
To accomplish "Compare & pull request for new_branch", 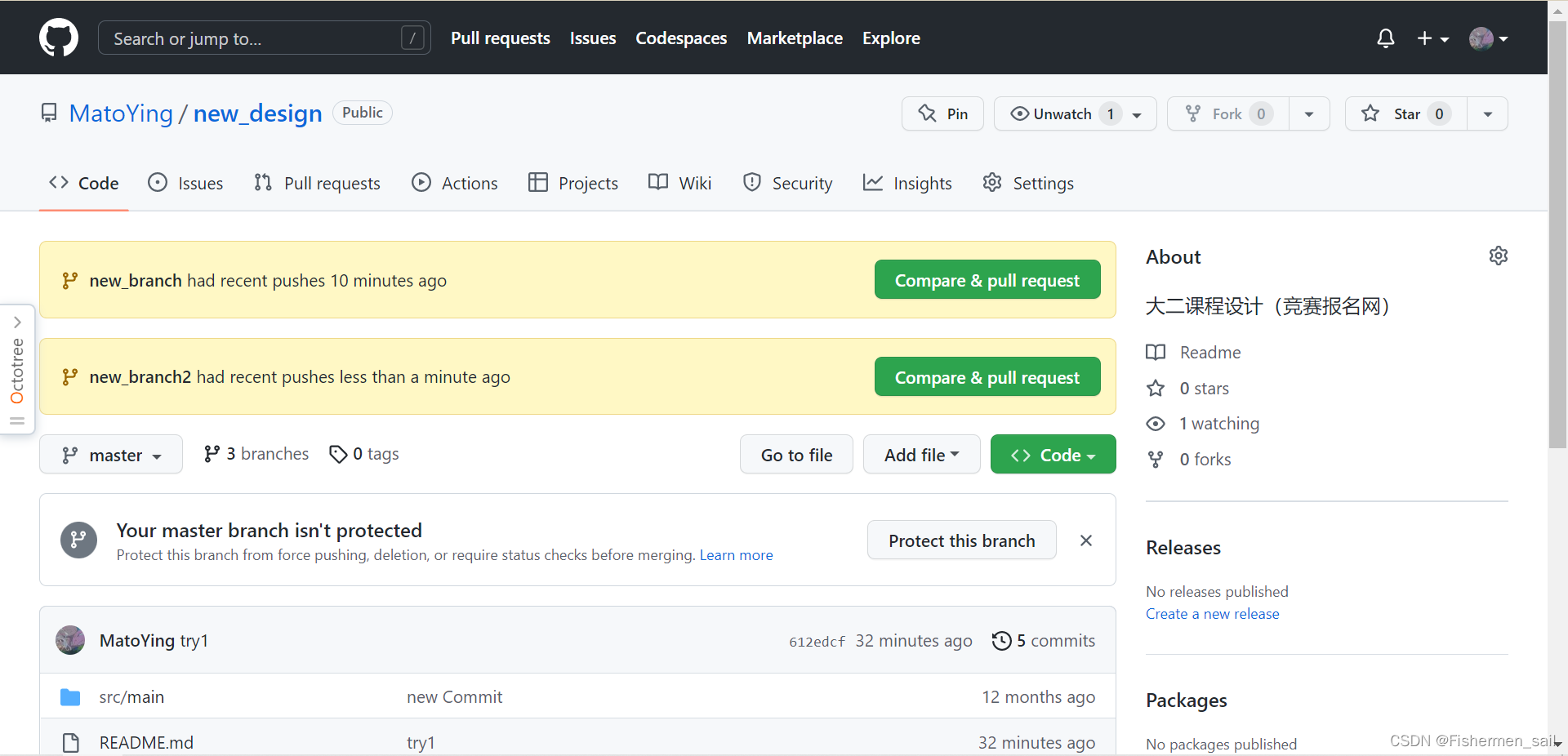I will [987, 280].
